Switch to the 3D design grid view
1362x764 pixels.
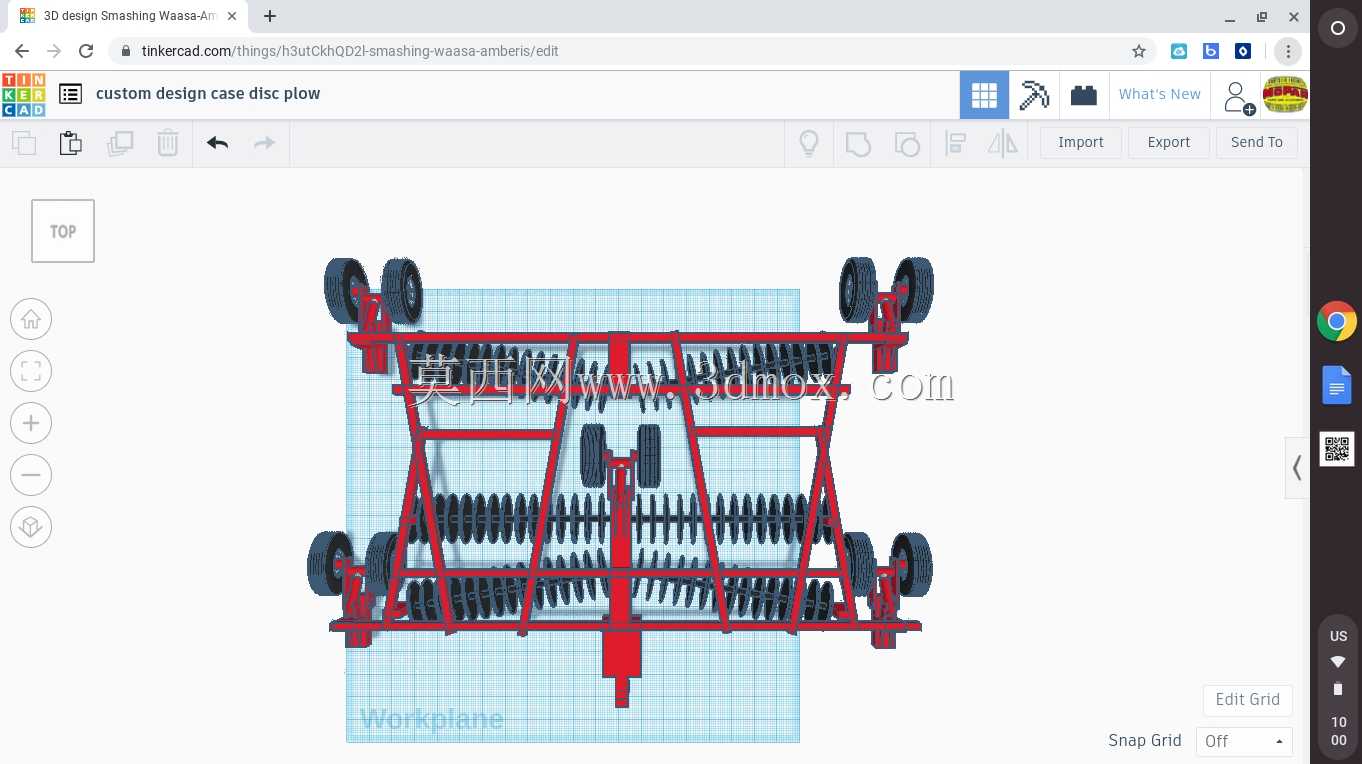click(x=984, y=95)
